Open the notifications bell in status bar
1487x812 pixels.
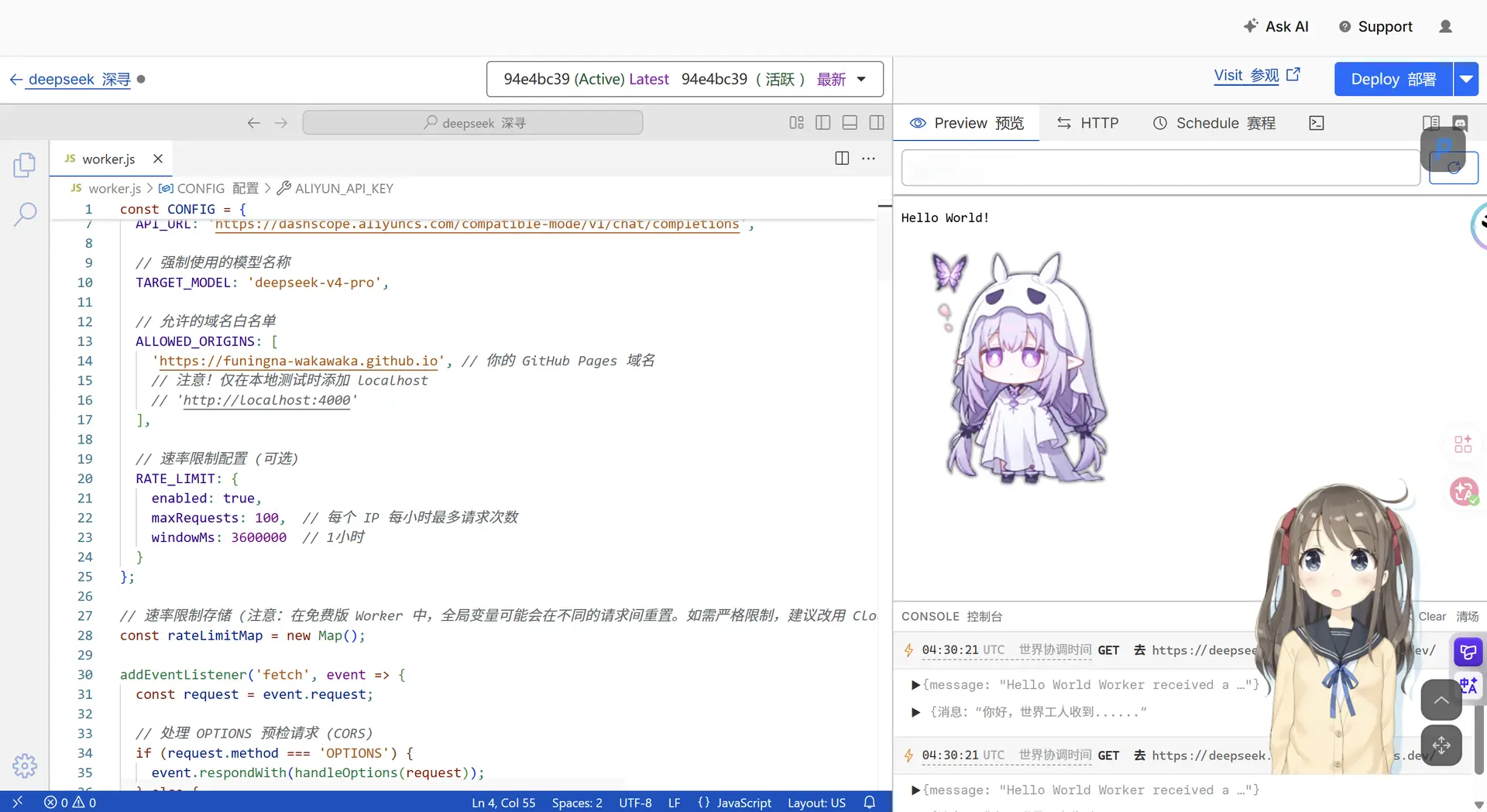870,802
